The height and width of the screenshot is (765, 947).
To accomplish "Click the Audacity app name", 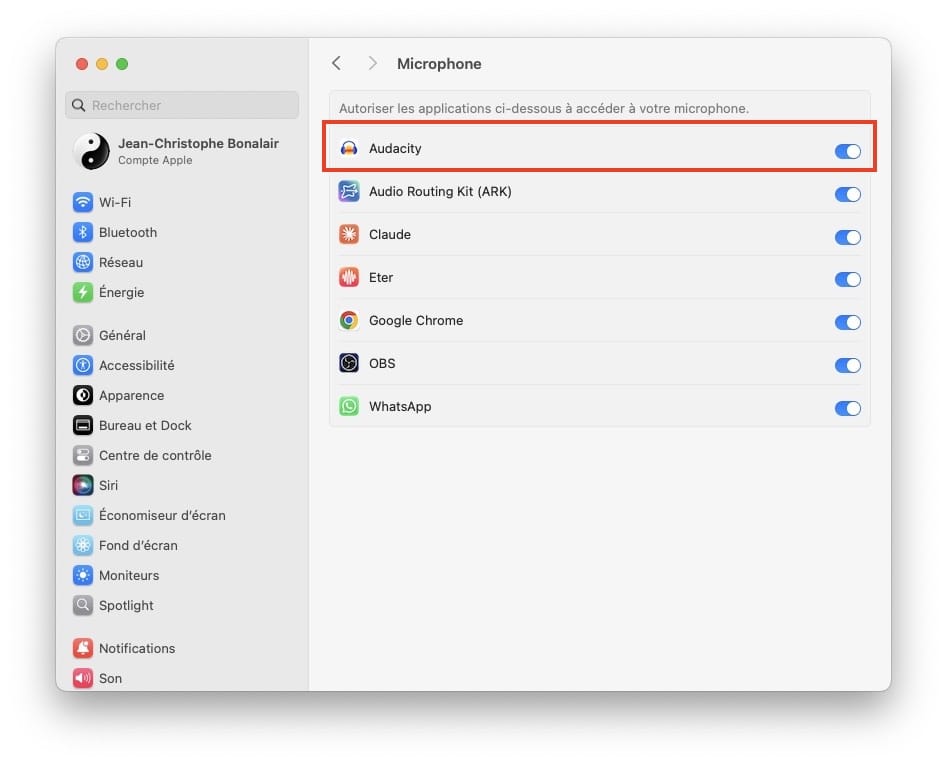I will coord(395,149).
